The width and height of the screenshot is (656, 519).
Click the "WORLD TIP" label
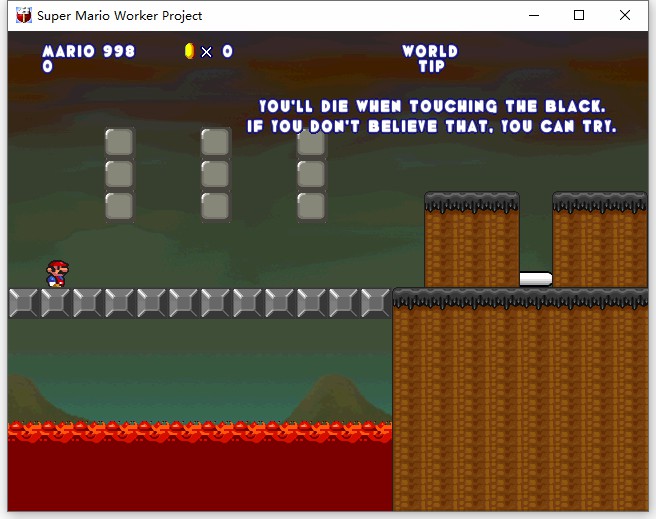point(430,59)
